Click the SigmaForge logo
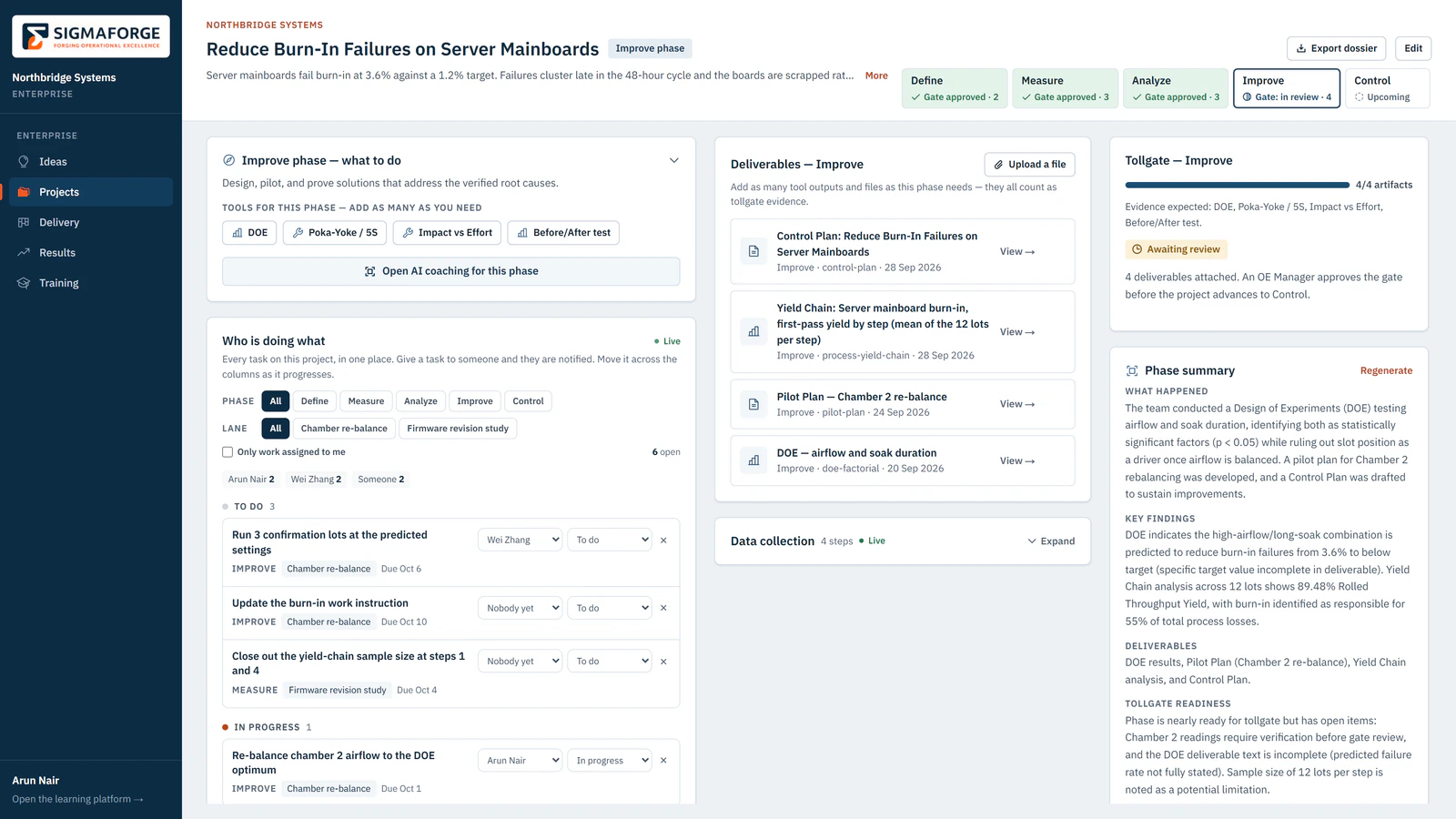 click(x=91, y=36)
